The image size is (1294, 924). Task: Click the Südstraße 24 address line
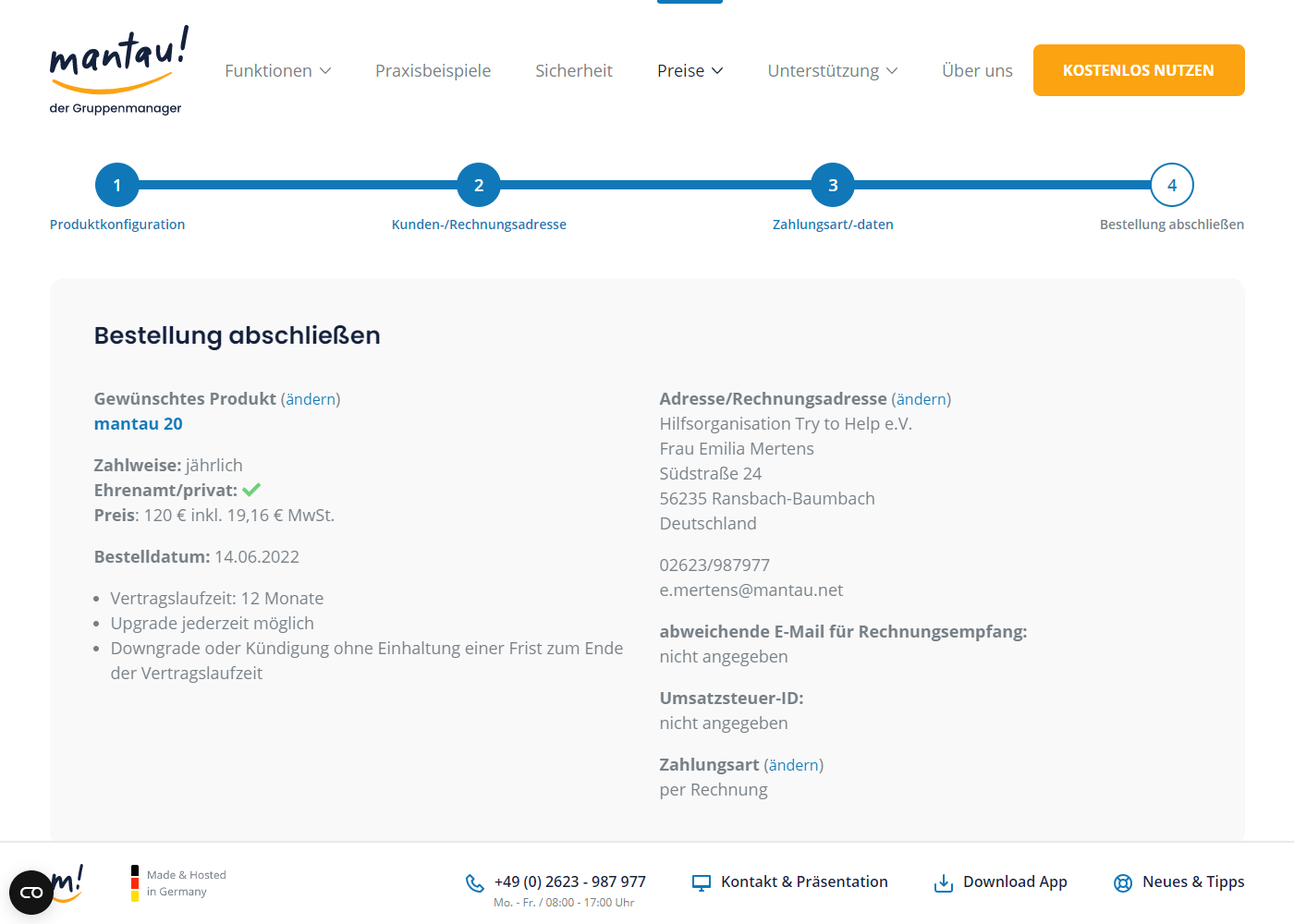711,474
